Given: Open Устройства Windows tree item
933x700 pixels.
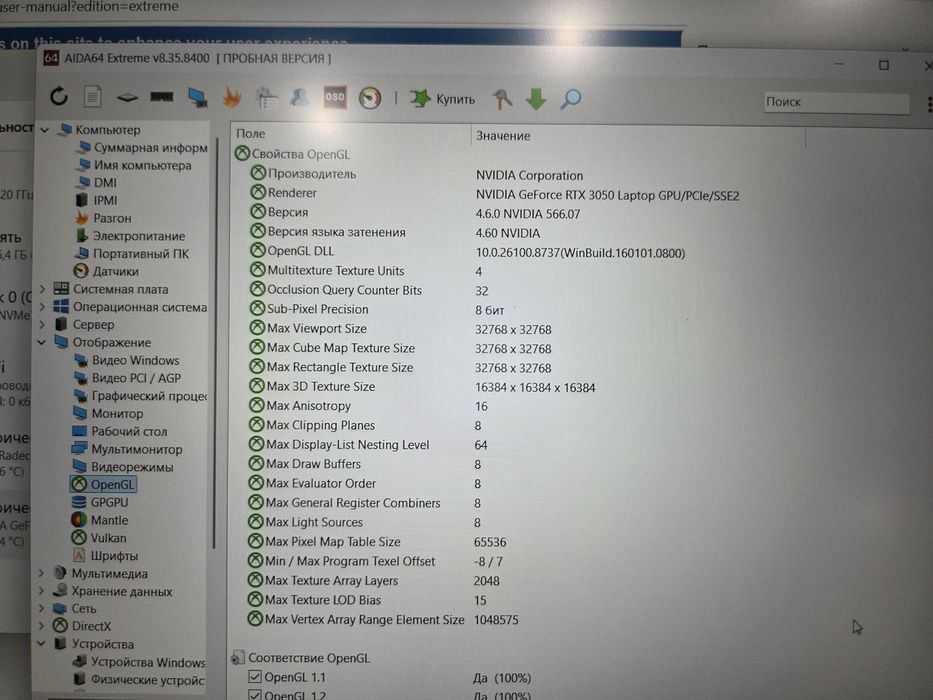Looking at the screenshot, I should pos(138,662).
